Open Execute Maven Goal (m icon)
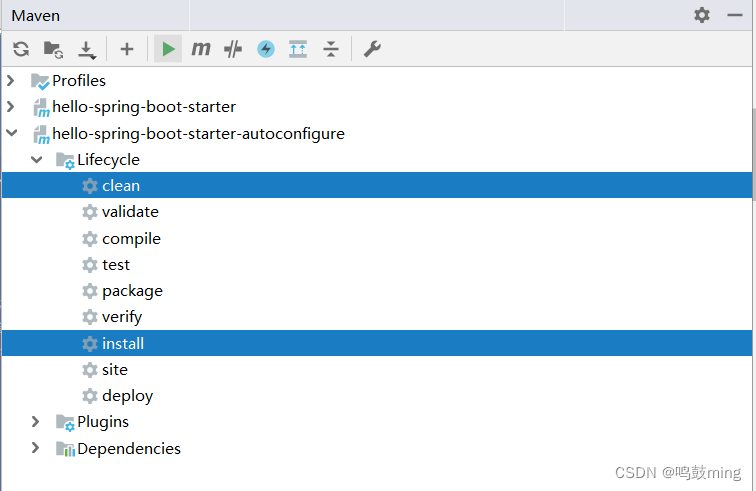Image resolution: width=756 pixels, height=491 pixels. pyautogui.click(x=201, y=49)
